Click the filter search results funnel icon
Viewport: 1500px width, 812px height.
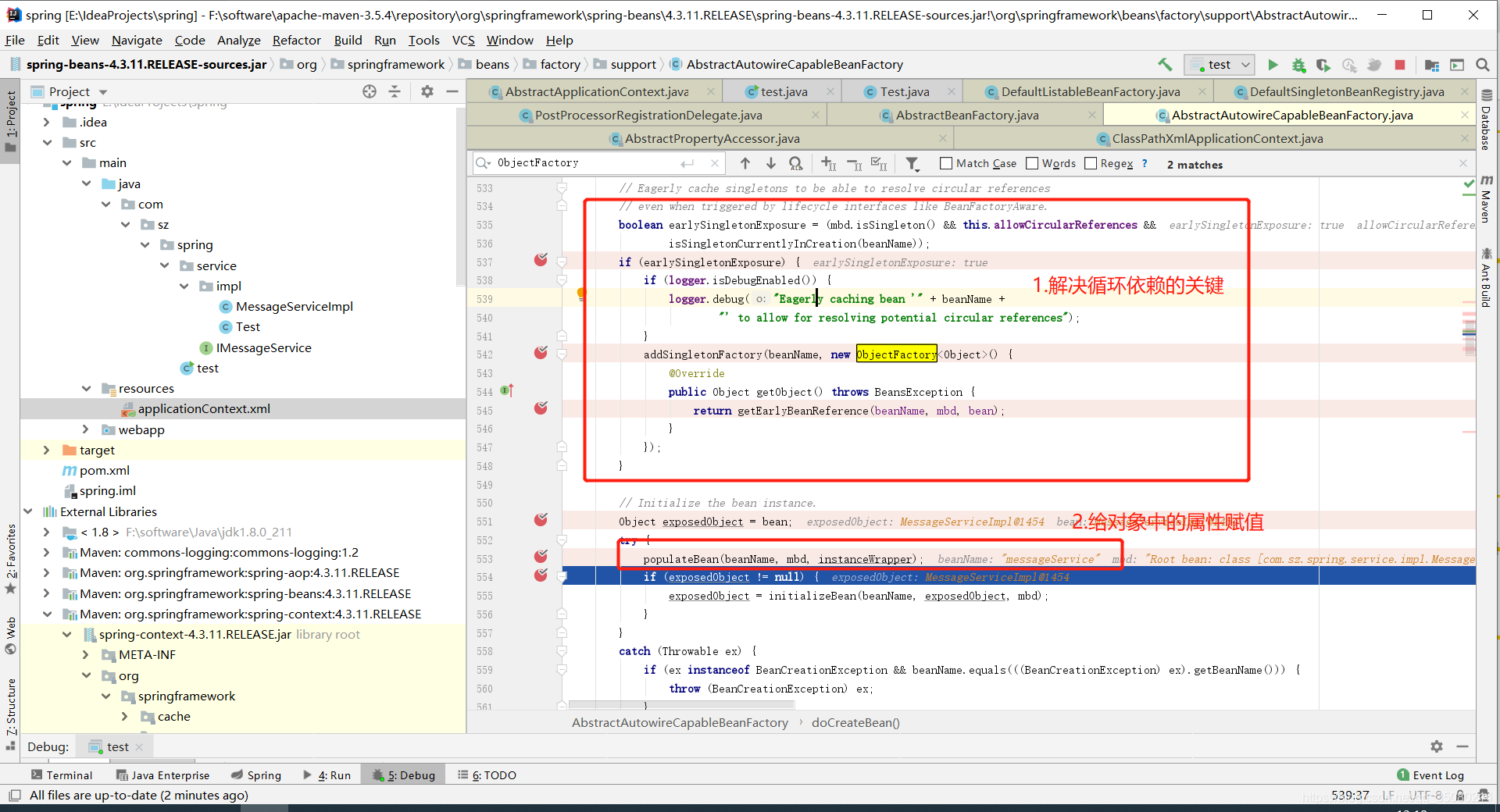pyautogui.click(x=912, y=163)
